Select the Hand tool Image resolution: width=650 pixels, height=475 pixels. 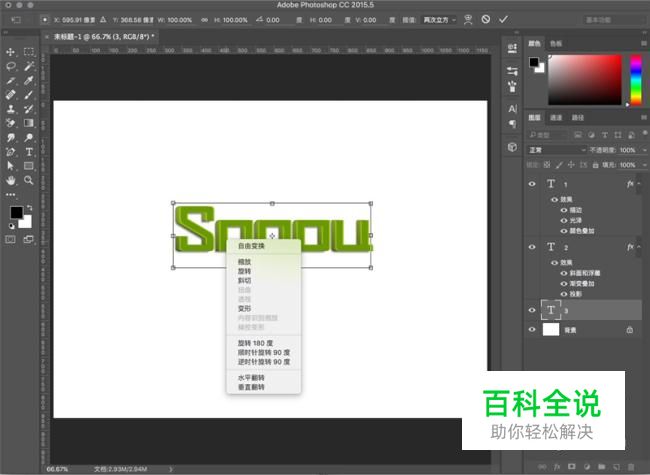click(x=10, y=180)
